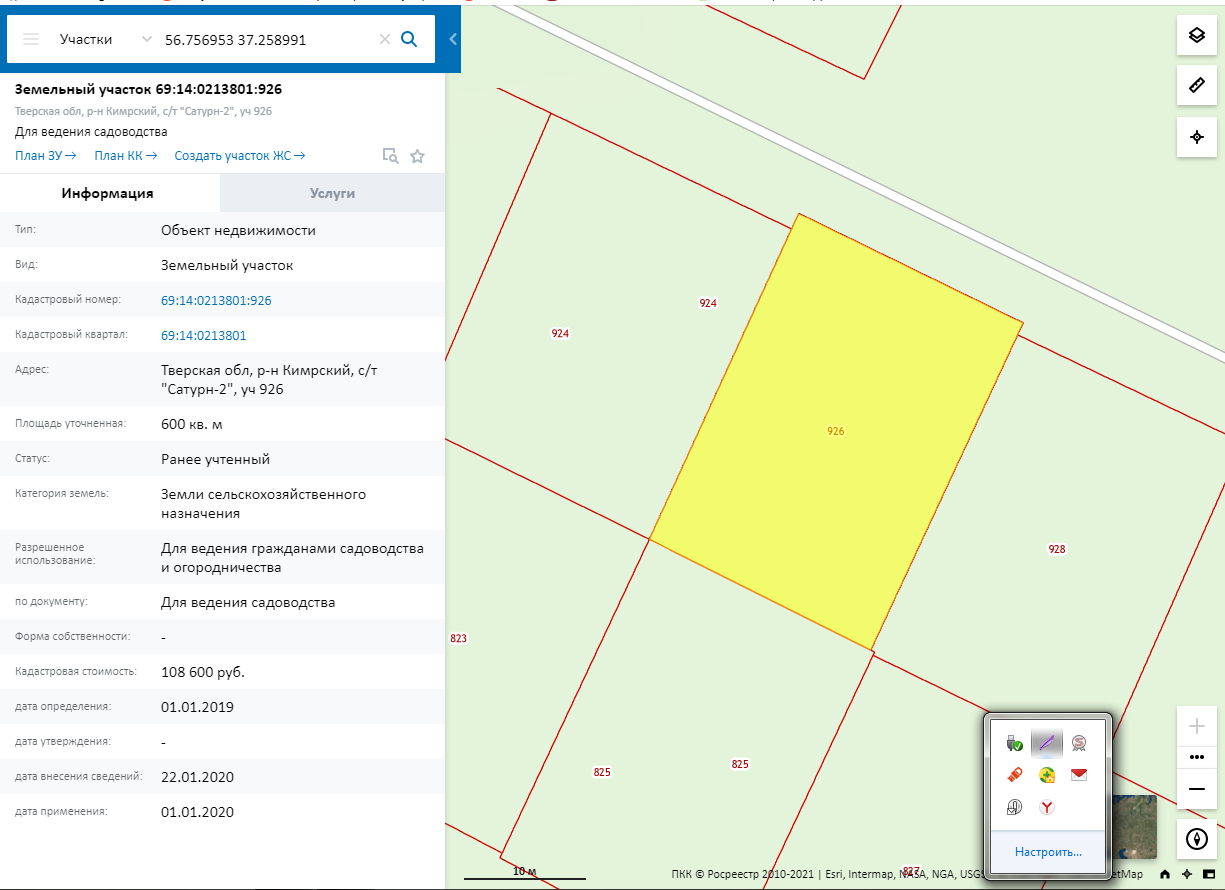Click the date value 22.01.2020
This screenshot has height=890, width=1225.
coord(198,777)
